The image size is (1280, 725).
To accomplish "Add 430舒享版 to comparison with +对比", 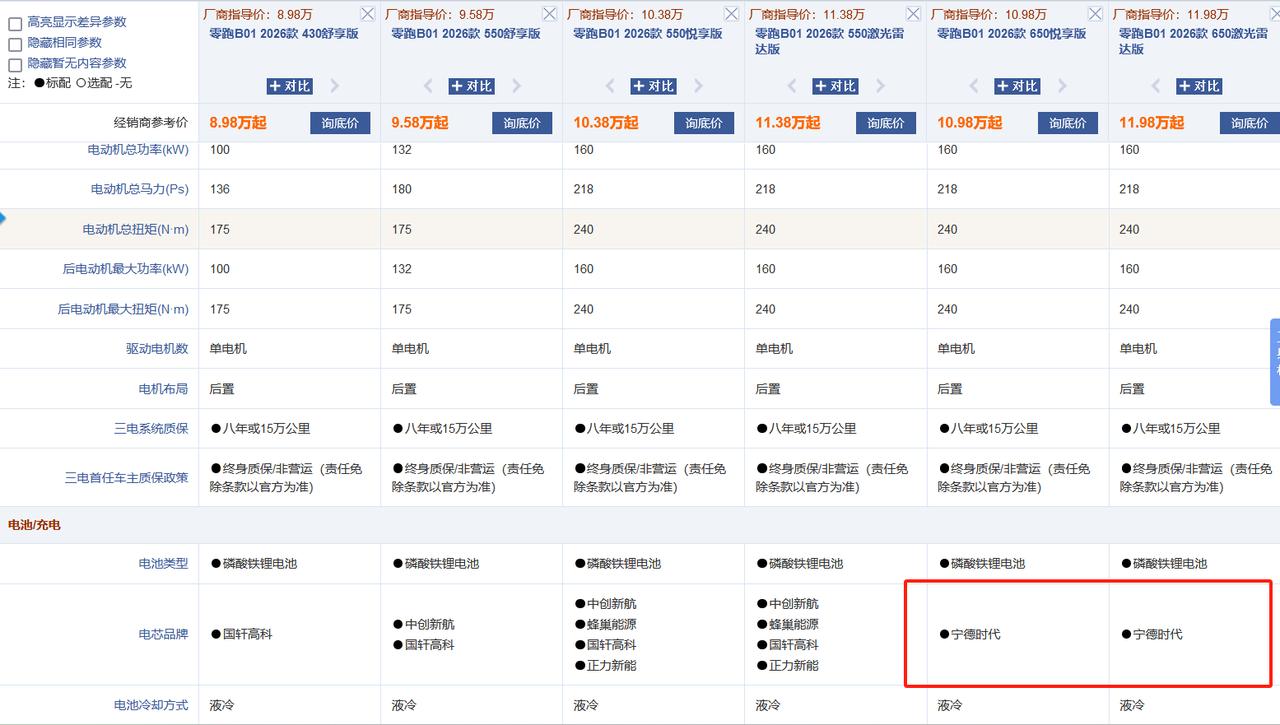I will tap(289, 86).
